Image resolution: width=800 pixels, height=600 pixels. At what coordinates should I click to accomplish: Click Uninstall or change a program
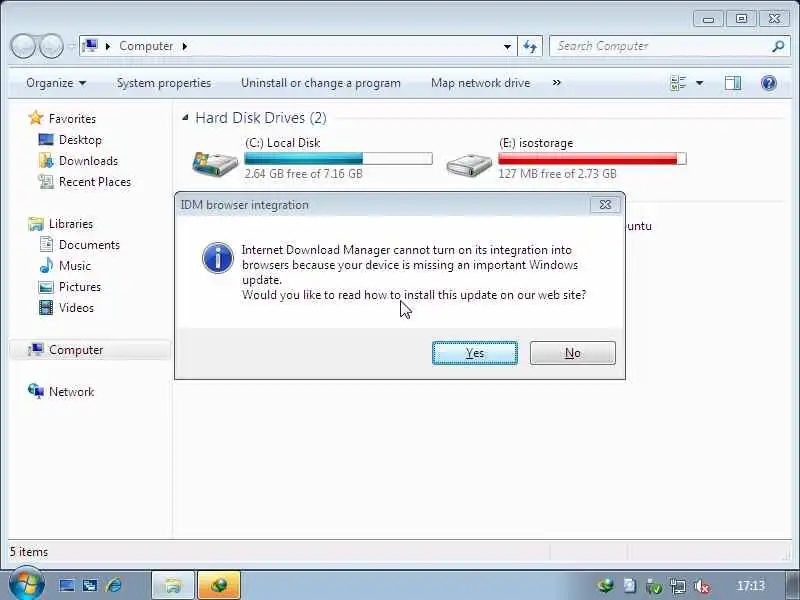click(320, 83)
